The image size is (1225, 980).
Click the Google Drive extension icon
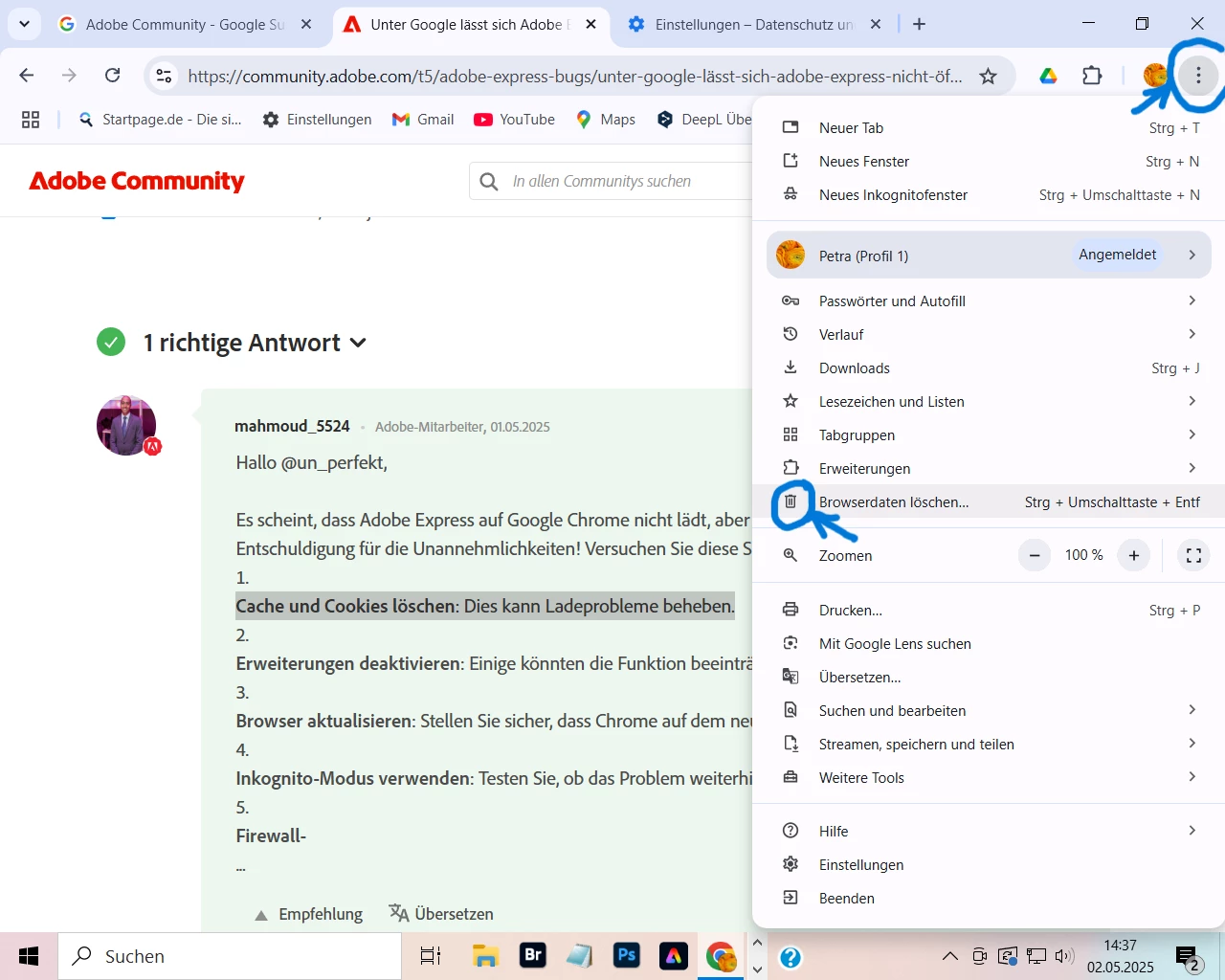(x=1048, y=76)
